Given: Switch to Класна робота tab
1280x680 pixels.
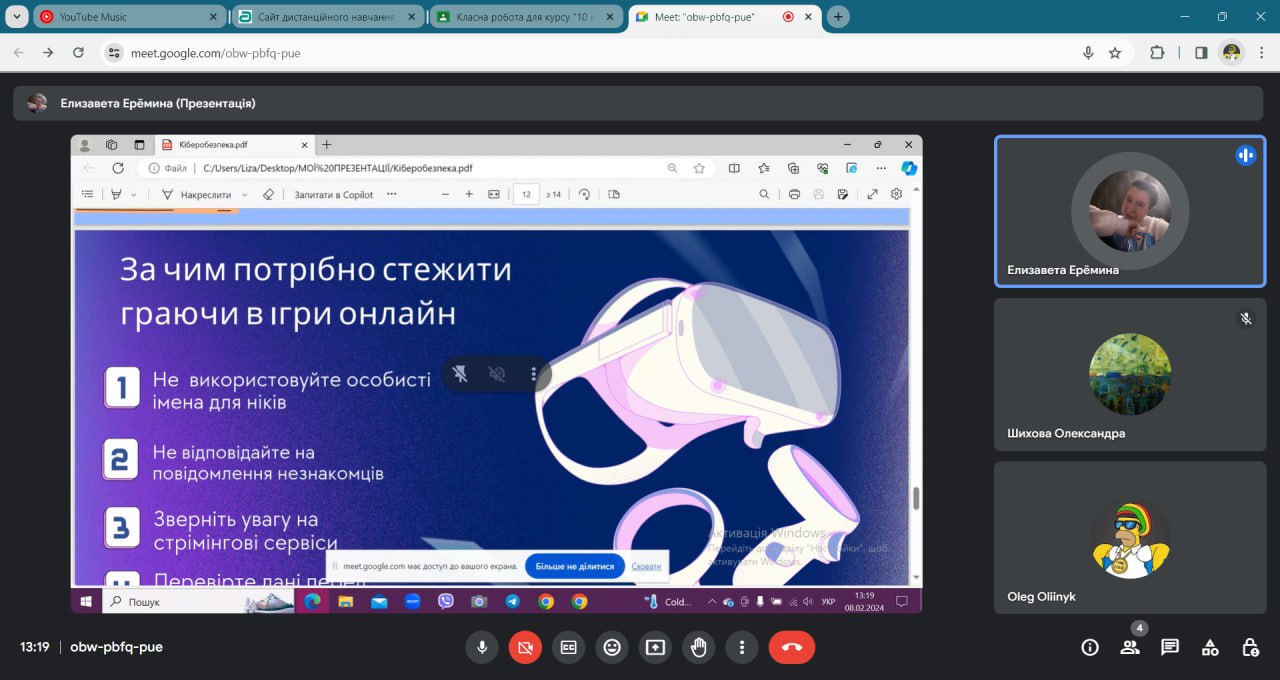Looking at the screenshot, I should click(525, 17).
